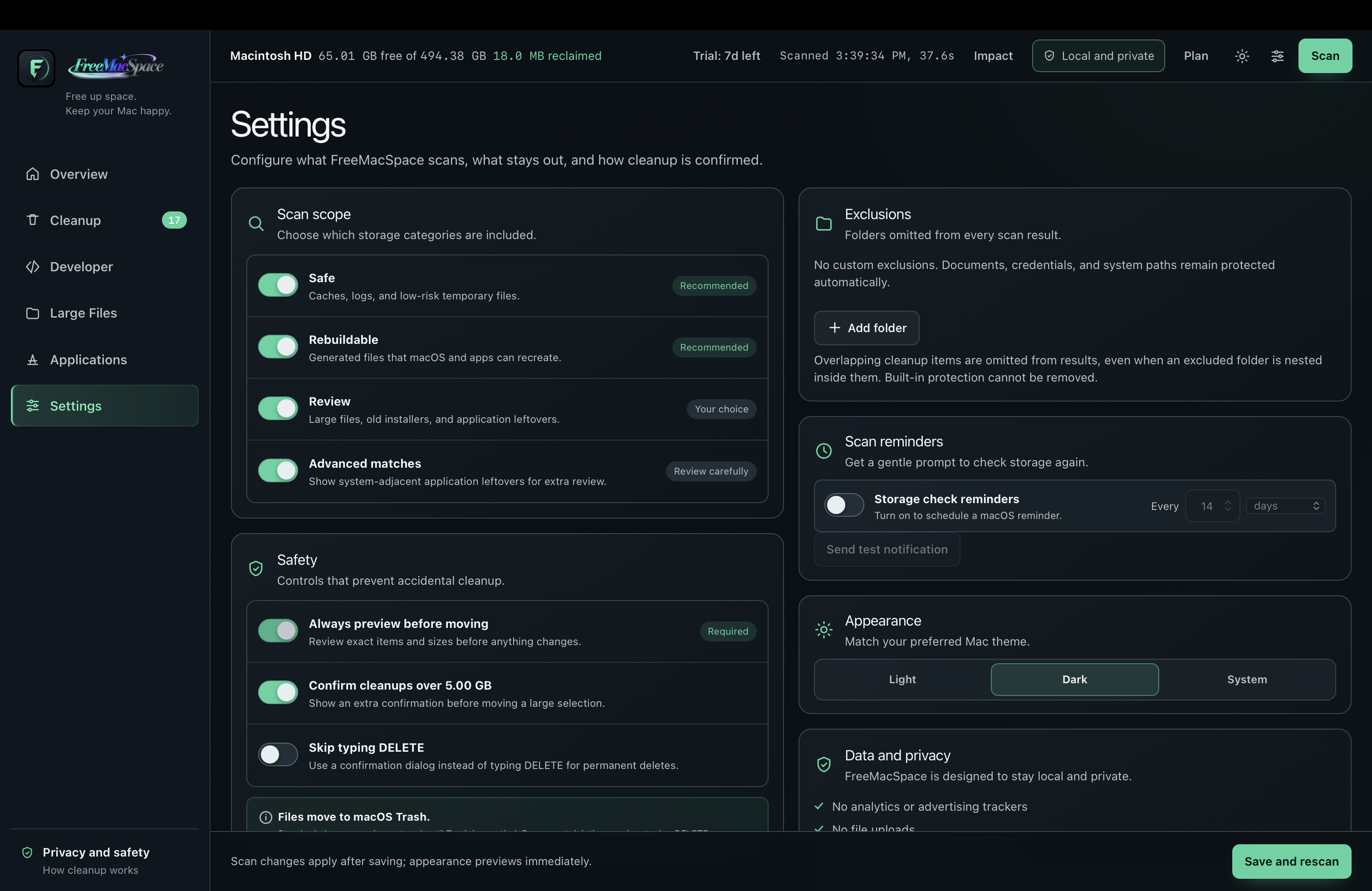Image resolution: width=1372 pixels, height=891 pixels.
Task: Open the Developer section
Action: 105,267
